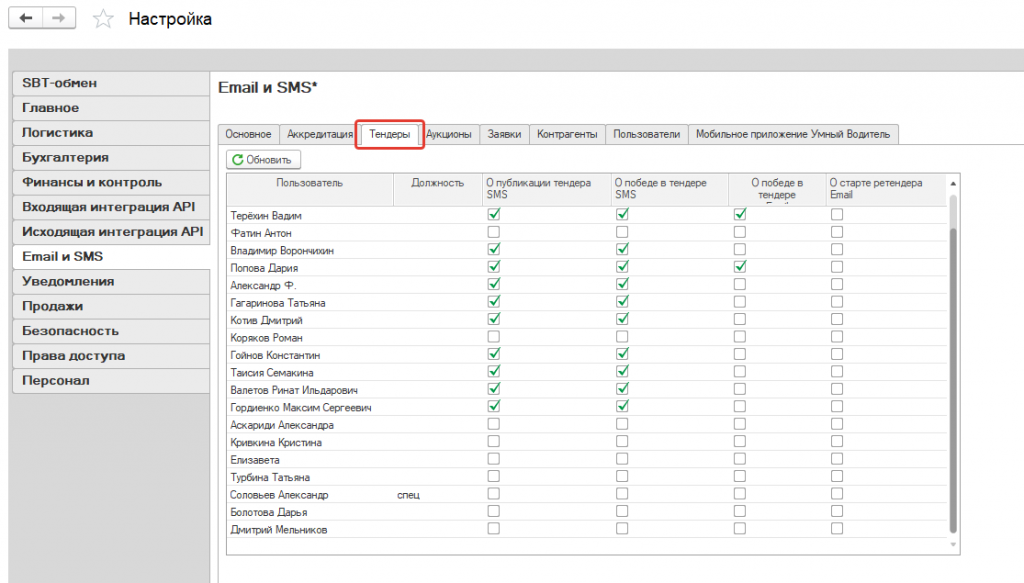Select the Попова Дария user row
The width and height of the screenshot is (1024, 583).
click(587, 267)
